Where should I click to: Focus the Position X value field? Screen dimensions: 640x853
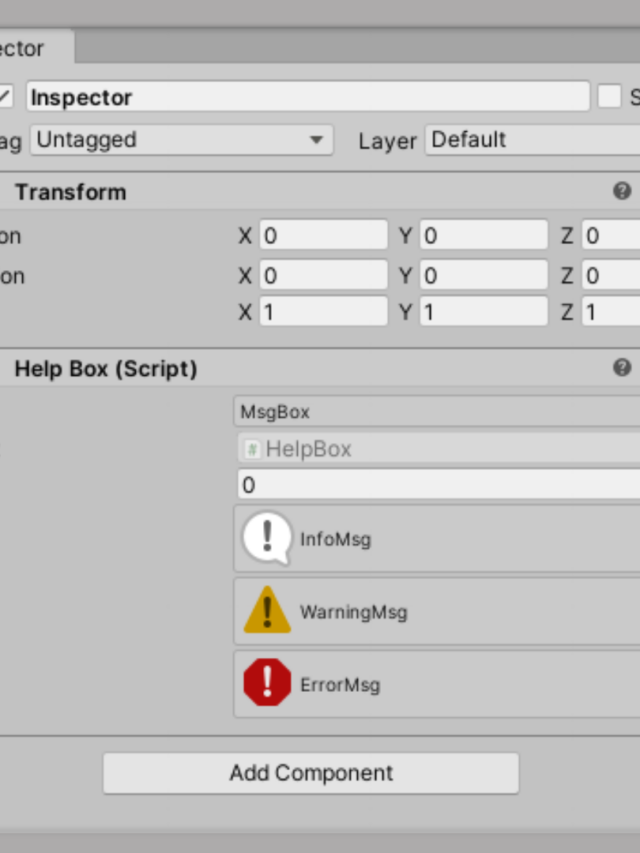(323, 235)
